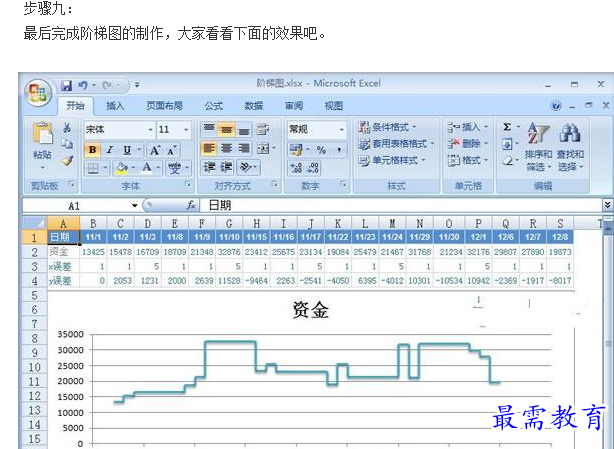Image resolution: width=614 pixels, height=449 pixels.
Task: Merge and center cells icon
Action: (x=263, y=148)
